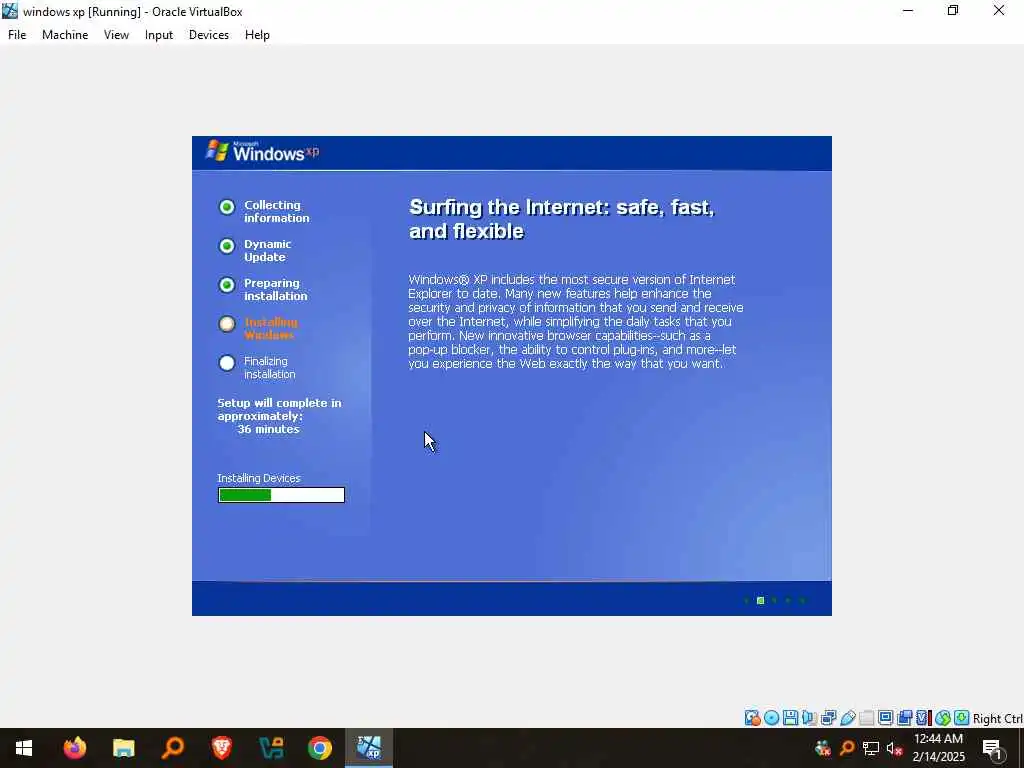This screenshot has height=768, width=1024.
Task: Open the Help menu
Action: click(x=257, y=35)
